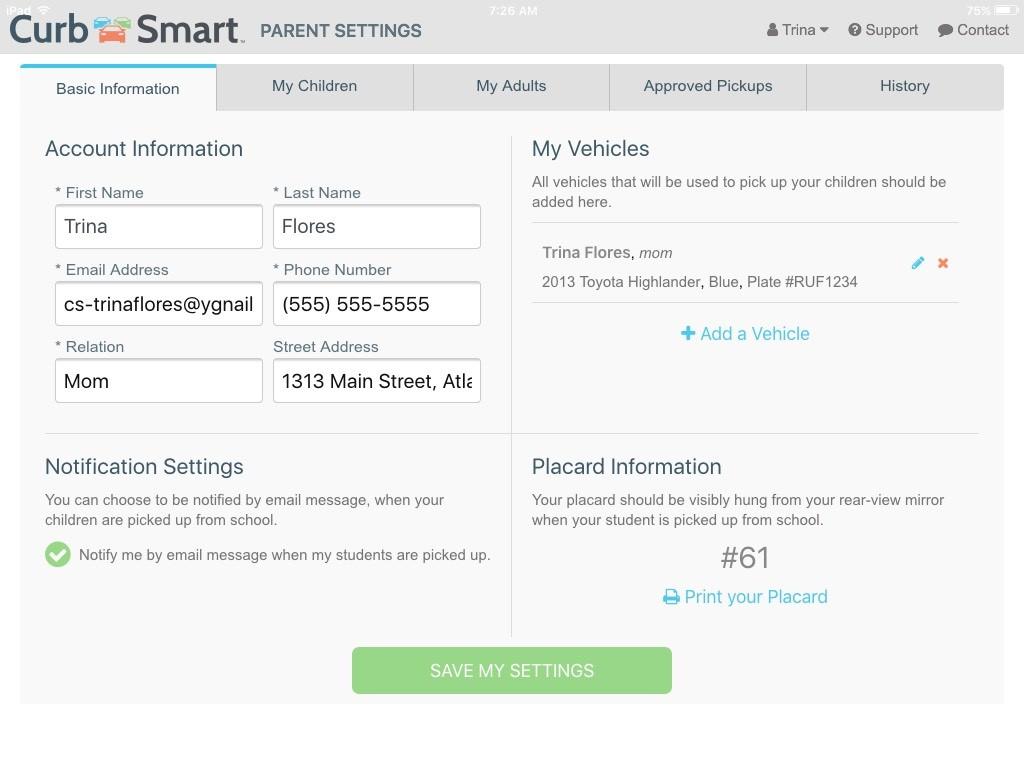Click the Email Address input field
Image resolution: width=1024 pixels, height=768 pixels.
(x=159, y=304)
